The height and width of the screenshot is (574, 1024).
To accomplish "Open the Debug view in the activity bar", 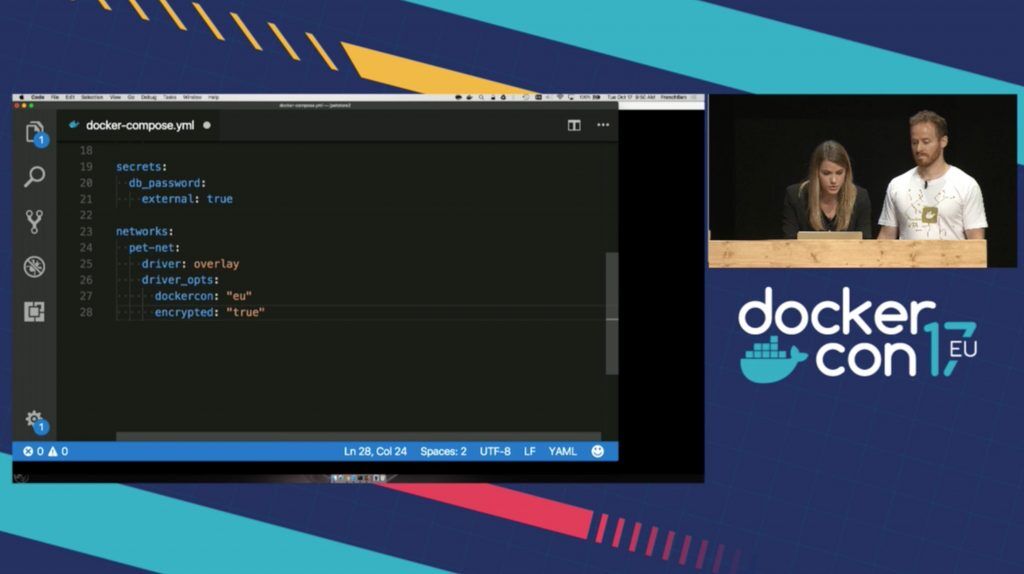I will (35, 266).
